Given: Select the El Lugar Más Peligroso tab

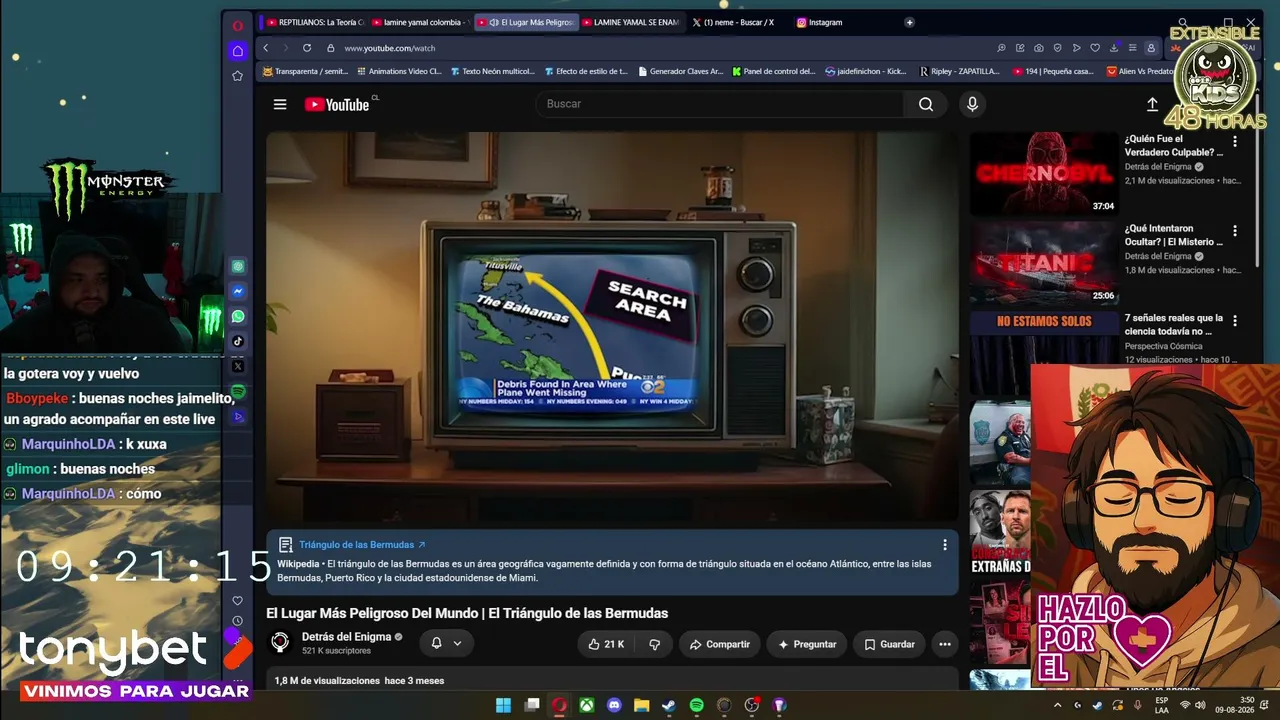Looking at the screenshot, I should [526, 22].
